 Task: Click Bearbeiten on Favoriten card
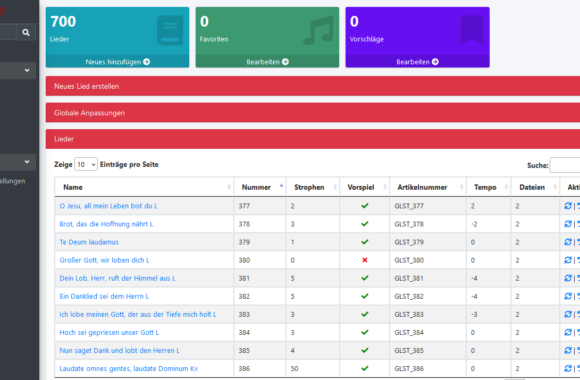[267, 62]
